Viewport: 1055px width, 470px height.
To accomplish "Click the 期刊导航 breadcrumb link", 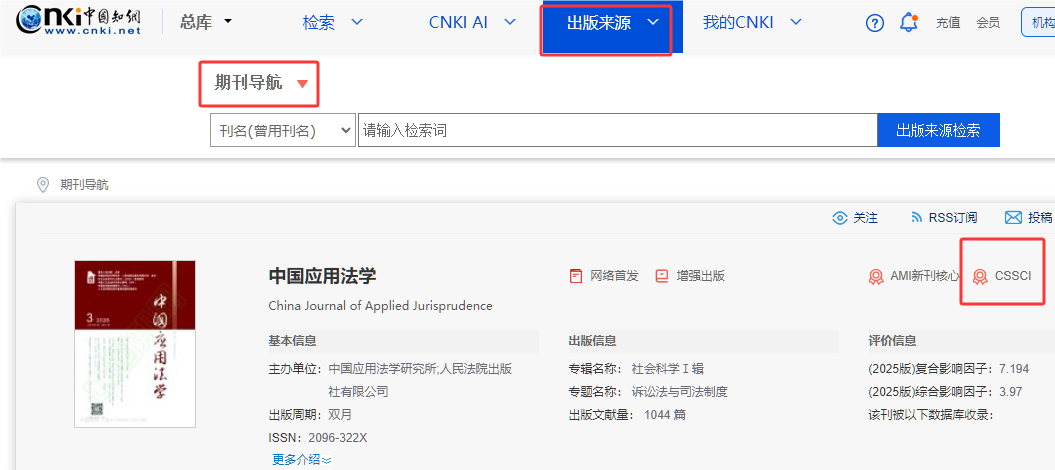I will click(84, 185).
